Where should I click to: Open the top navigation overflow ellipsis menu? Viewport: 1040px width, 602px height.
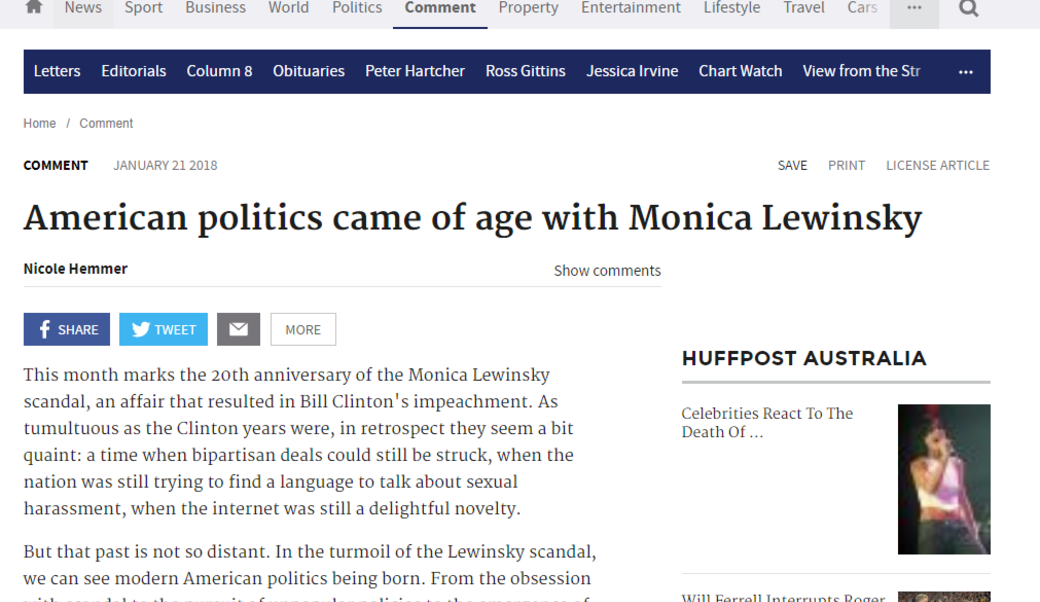(x=913, y=8)
